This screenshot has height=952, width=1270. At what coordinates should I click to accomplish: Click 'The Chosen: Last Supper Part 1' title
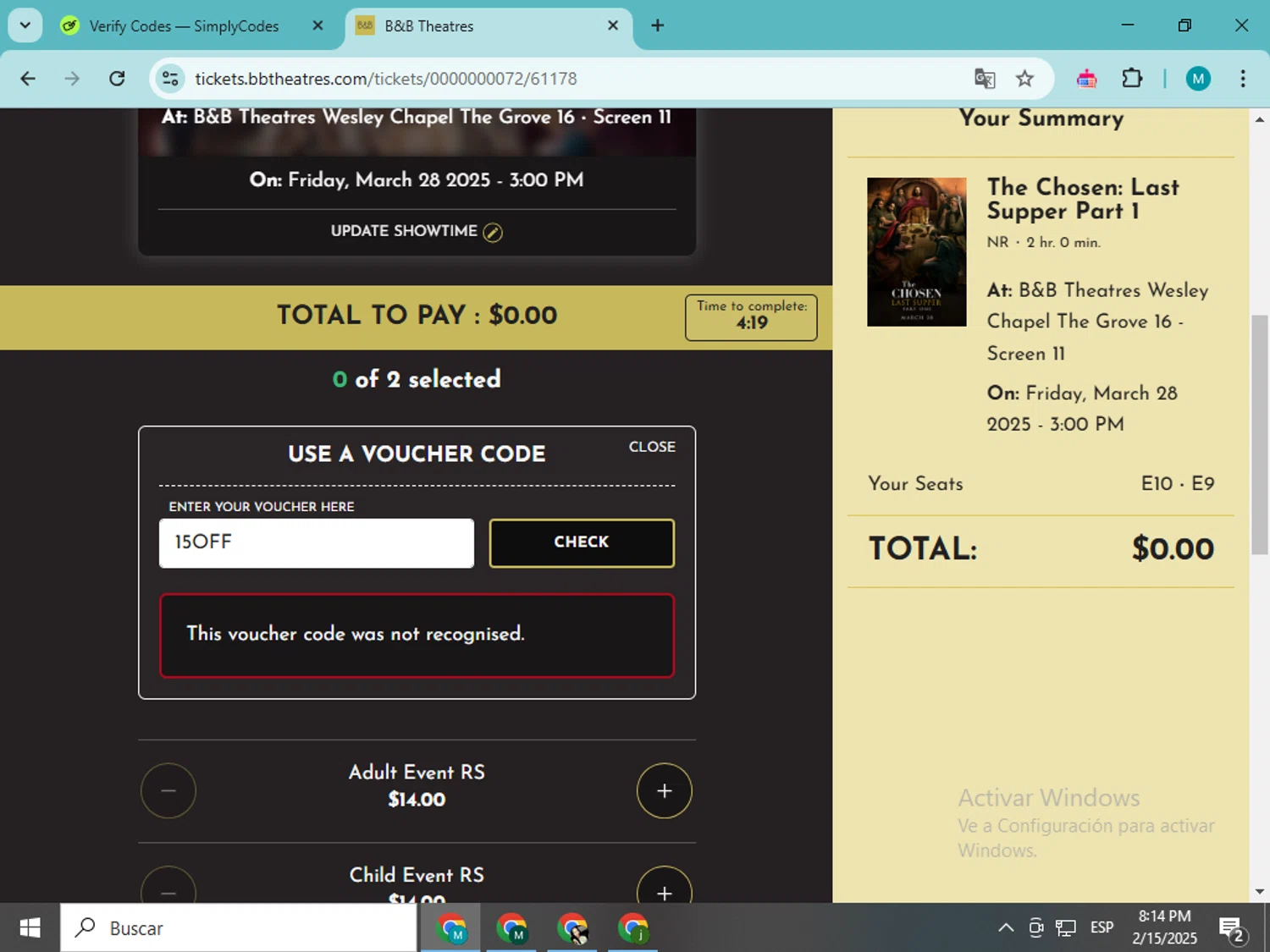click(x=1083, y=199)
